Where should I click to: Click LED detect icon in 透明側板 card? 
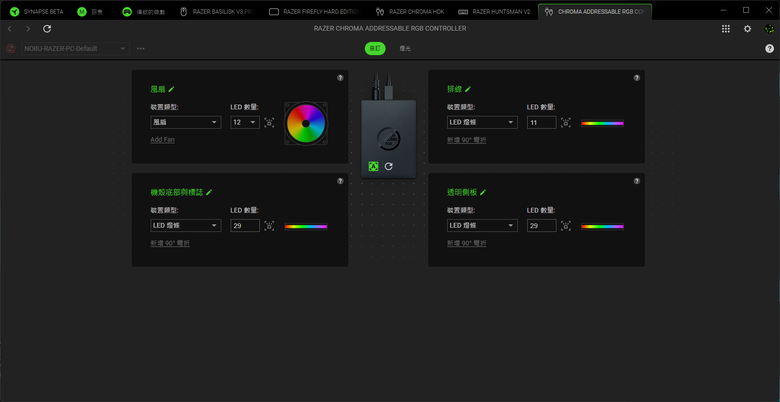click(x=566, y=226)
